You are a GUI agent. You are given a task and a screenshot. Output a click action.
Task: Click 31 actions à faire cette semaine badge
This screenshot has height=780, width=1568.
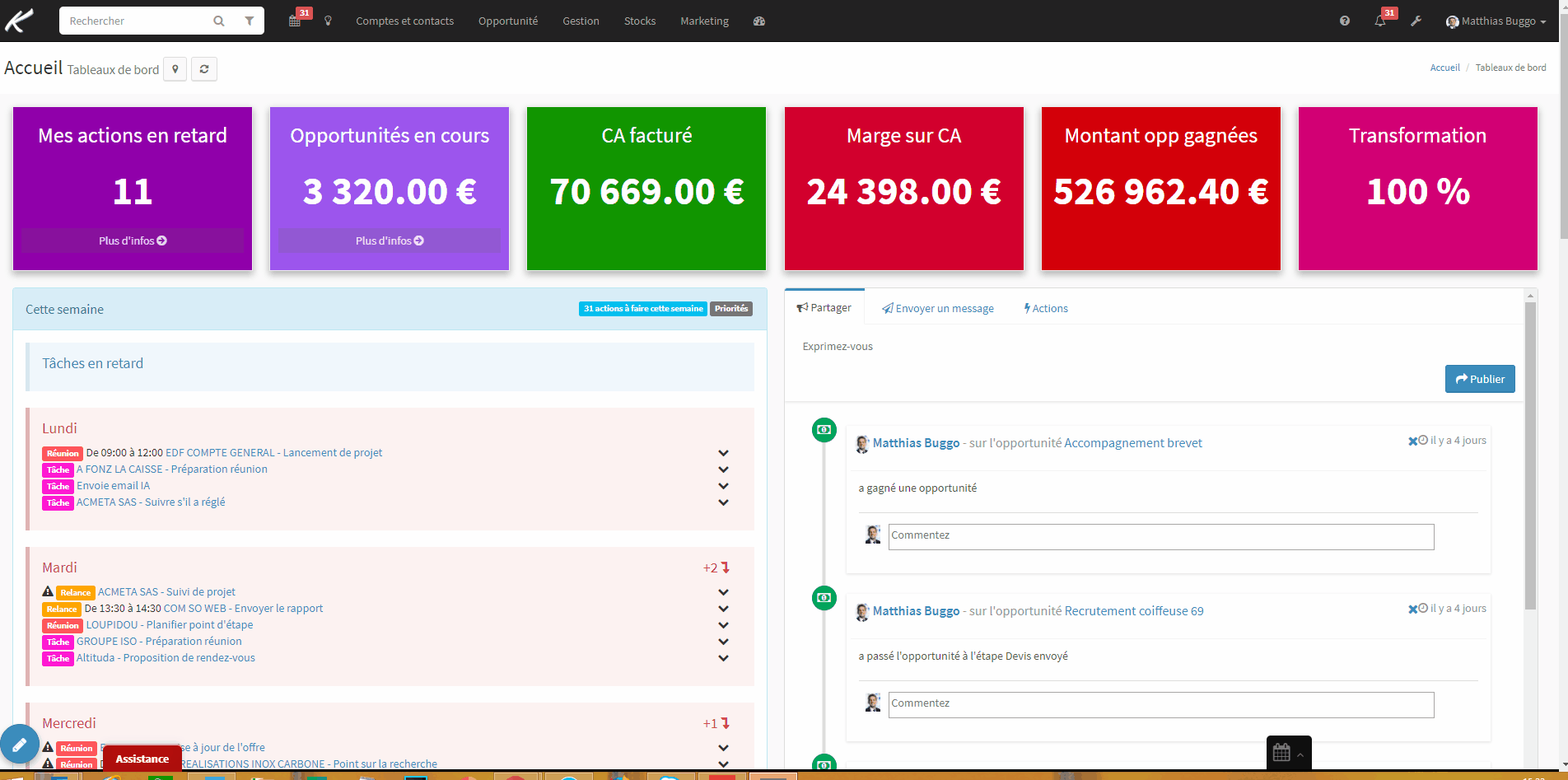click(x=643, y=309)
